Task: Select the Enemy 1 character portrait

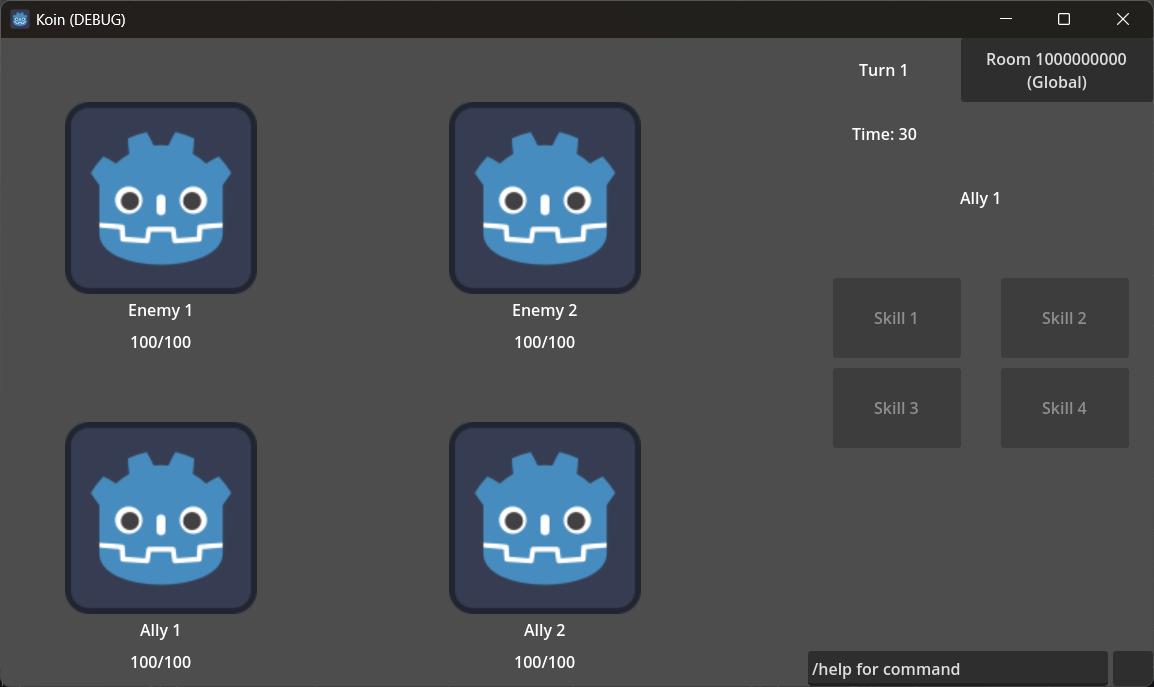Action: (x=160, y=197)
